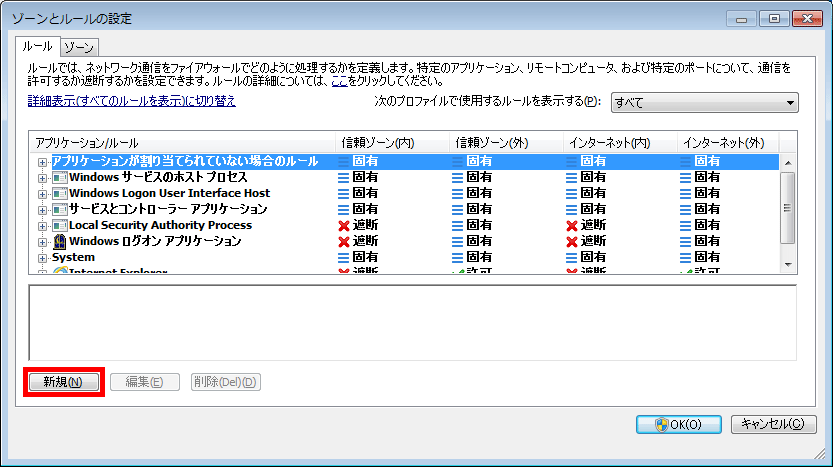Screen dimensions: 833x467
Task: Switch to the ゾーン tab
Action: pos(78,47)
